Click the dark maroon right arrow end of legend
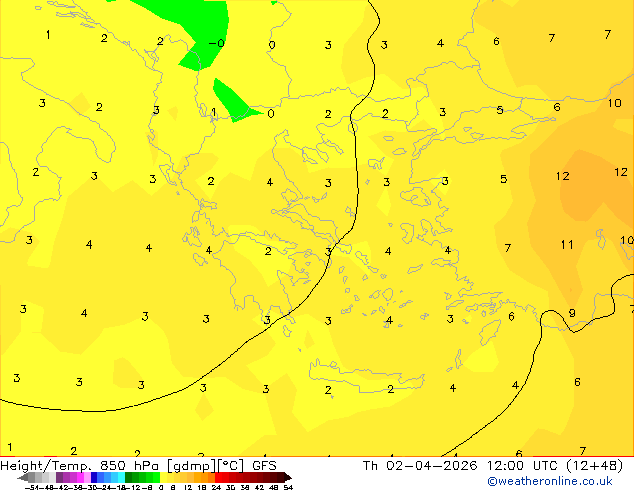The width and height of the screenshot is (634, 490). pos(288,477)
